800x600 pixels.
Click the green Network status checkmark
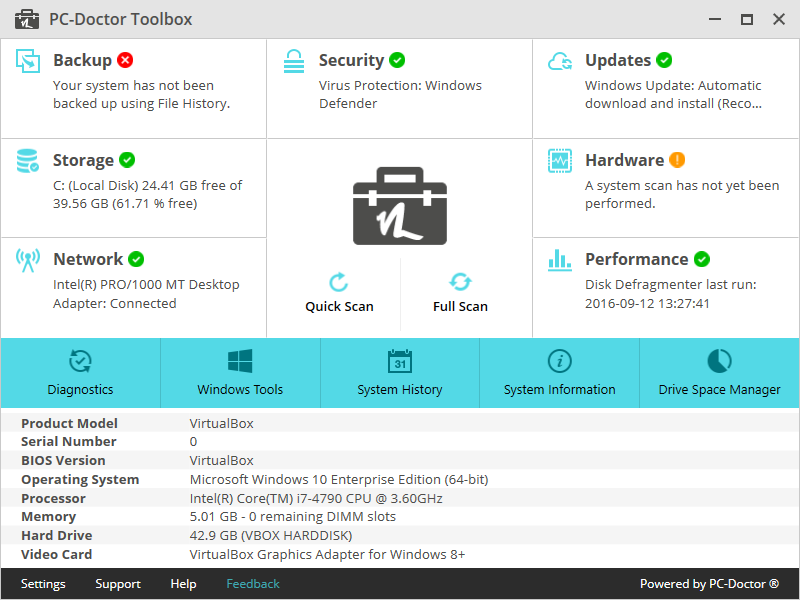136,259
